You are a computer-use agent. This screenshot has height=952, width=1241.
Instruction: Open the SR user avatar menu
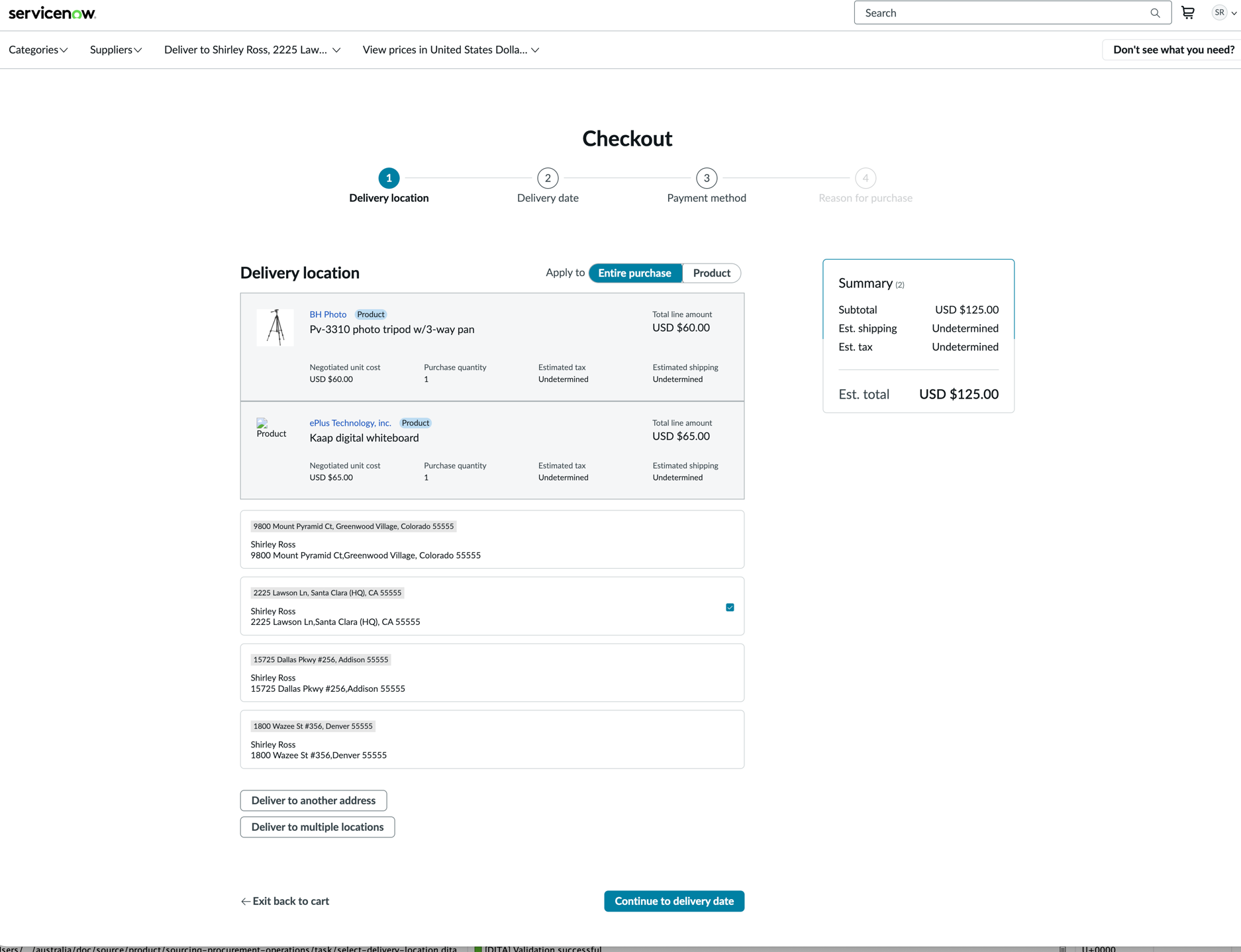[x=1224, y=13]
